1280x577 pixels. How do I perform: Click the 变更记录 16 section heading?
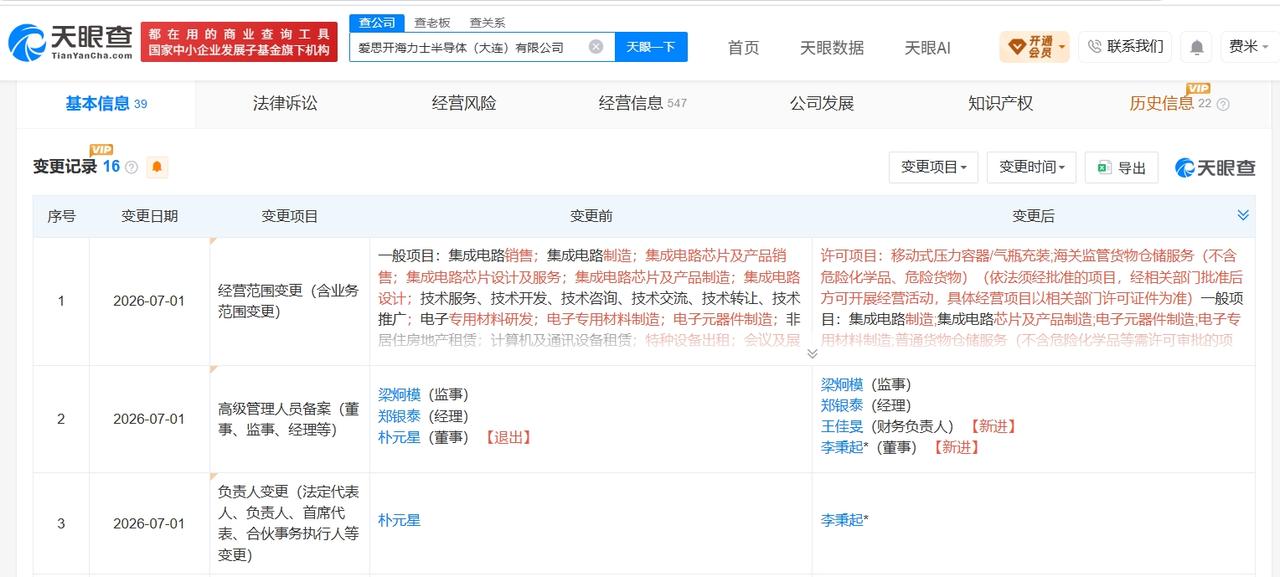tap(76, 167)
